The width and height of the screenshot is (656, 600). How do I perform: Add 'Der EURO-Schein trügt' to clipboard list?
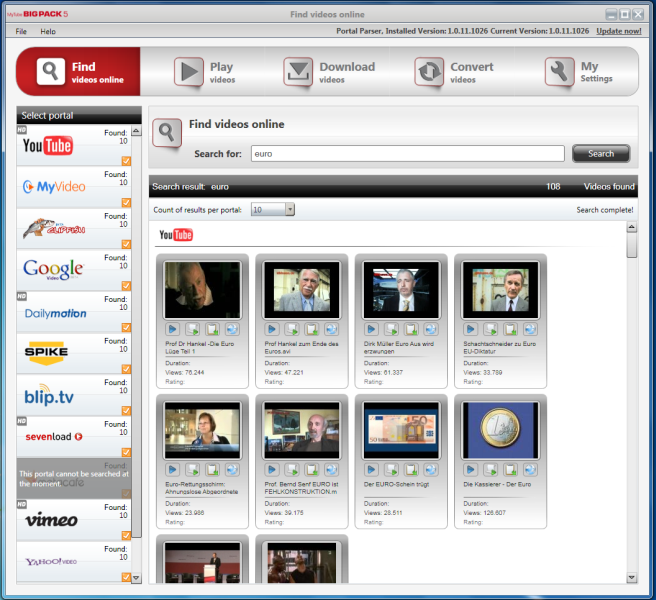(411, 470)
